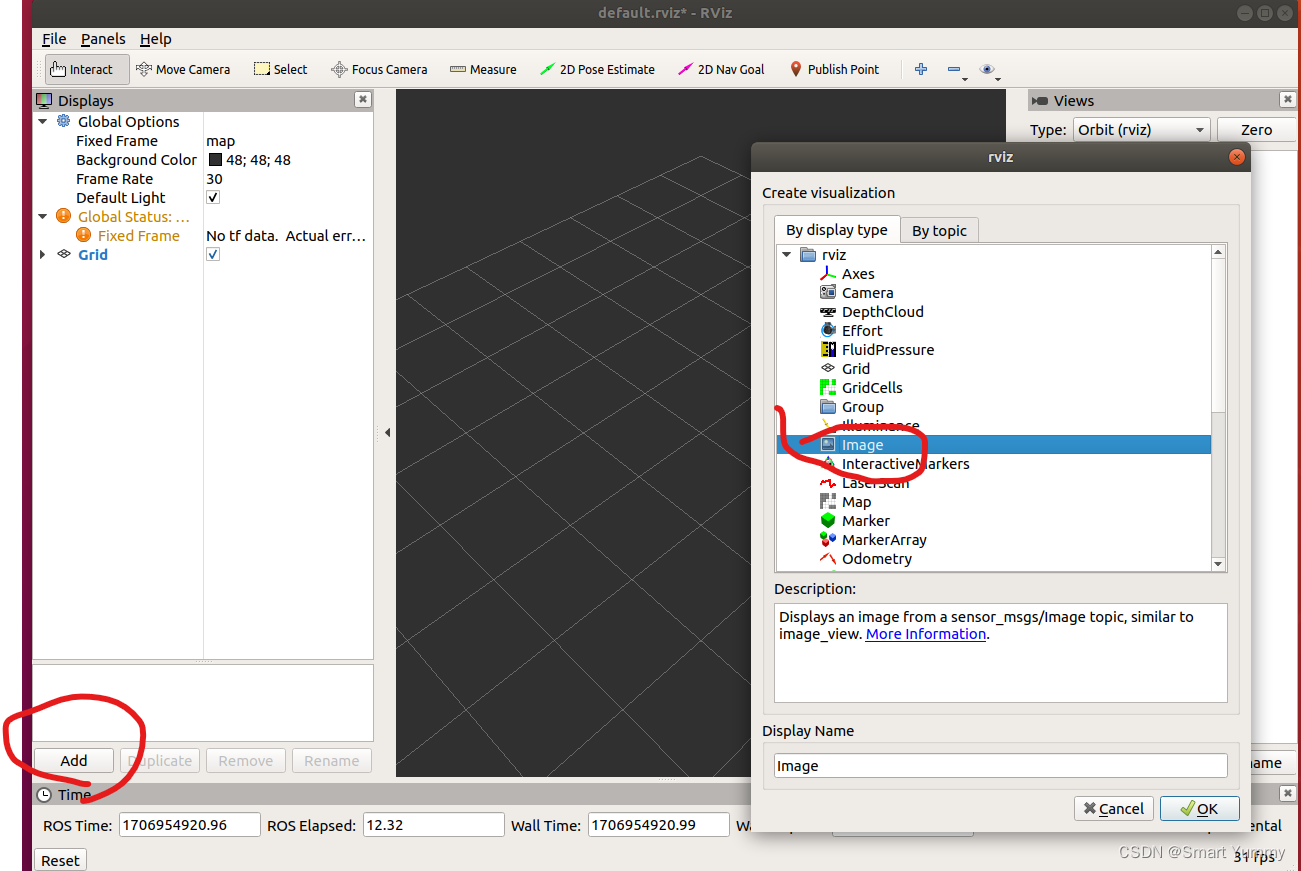Confirm with the OK button

pos(1199,808)
